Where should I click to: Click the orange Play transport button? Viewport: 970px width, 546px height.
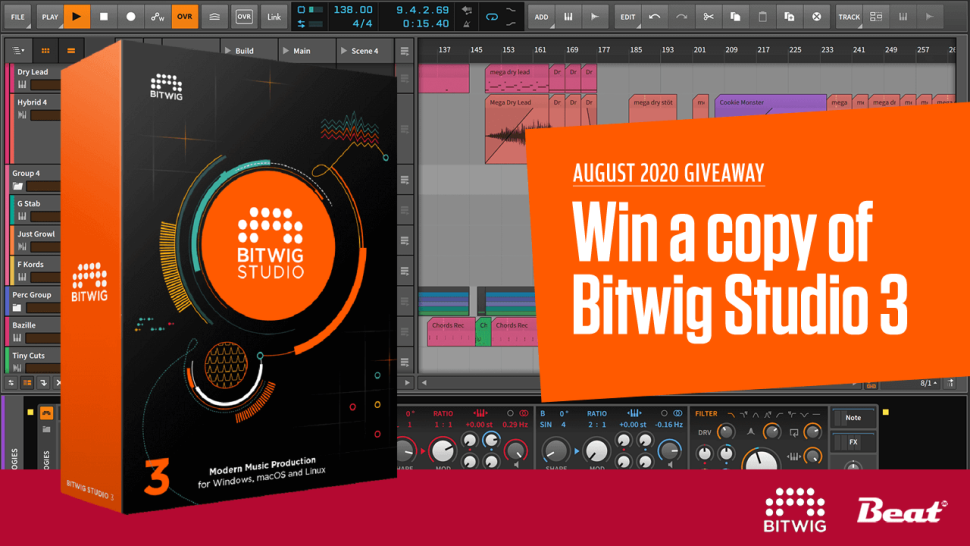point(77,17)
